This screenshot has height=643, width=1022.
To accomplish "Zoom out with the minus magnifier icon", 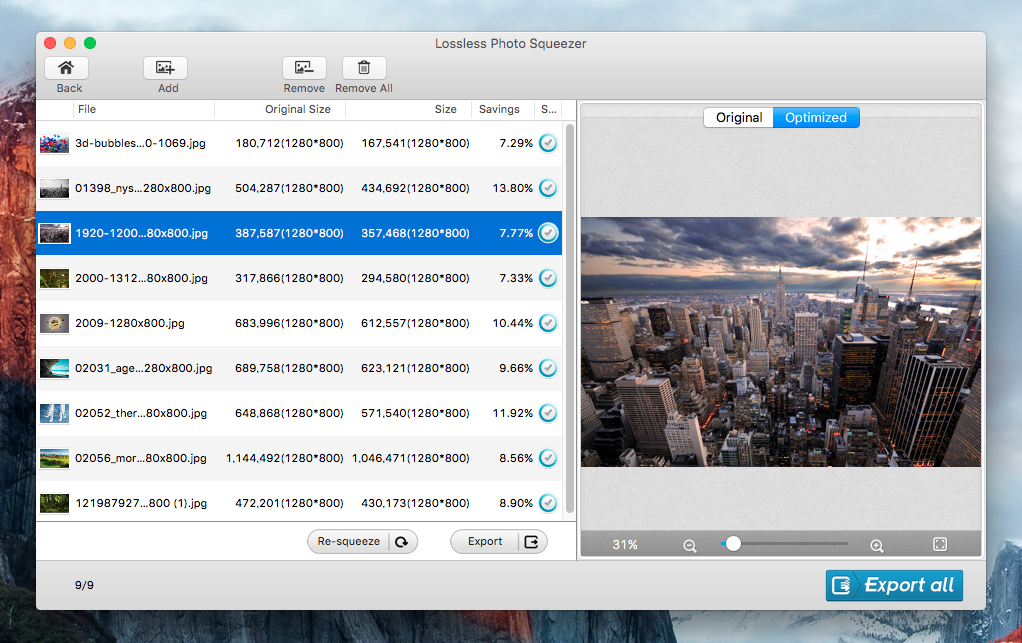I will 689,545.
